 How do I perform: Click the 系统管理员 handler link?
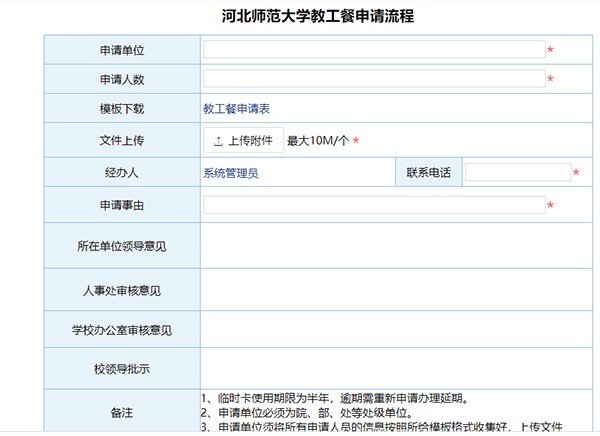click(x=231, y=173)
